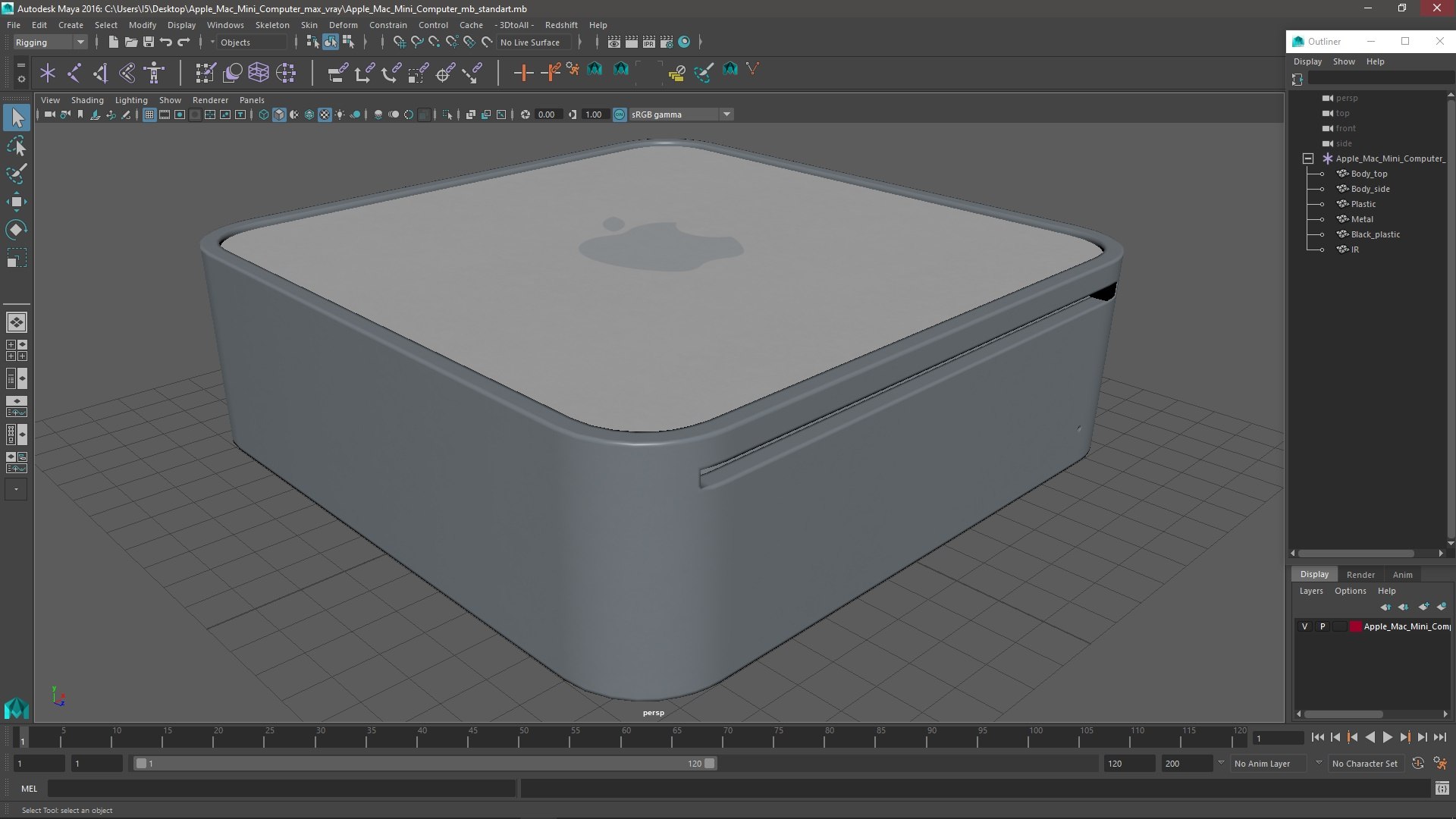Toggle smooth shade all in viewport toolbar
1456x819 pixels.
(x=279, y=115)
